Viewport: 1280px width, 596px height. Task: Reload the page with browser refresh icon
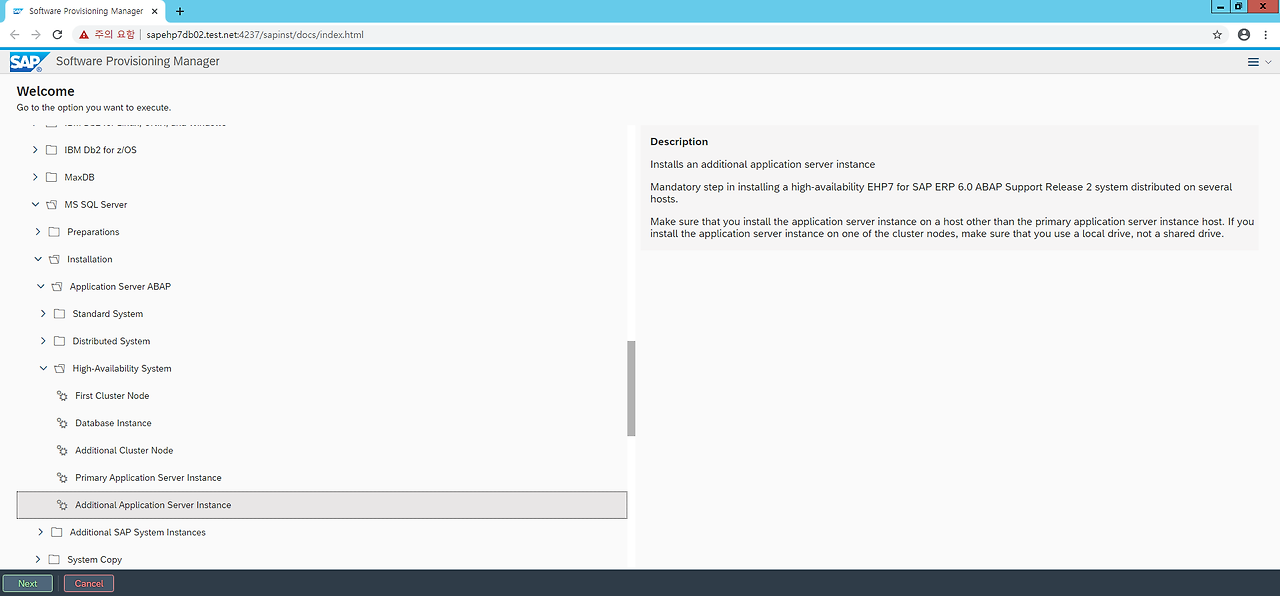[58, 34]
